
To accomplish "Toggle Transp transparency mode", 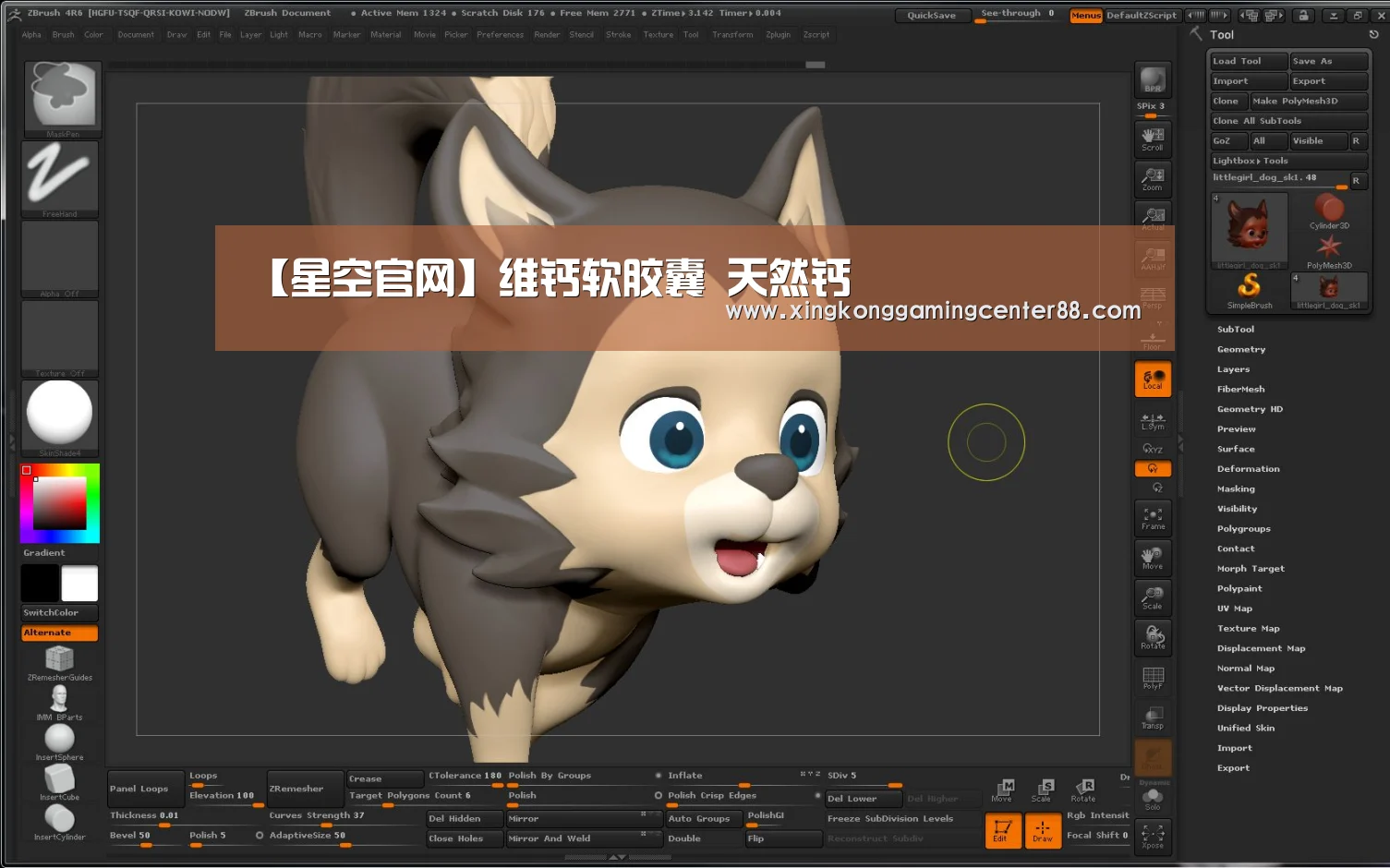I will pyautogui.click(x=1153, y=717).
